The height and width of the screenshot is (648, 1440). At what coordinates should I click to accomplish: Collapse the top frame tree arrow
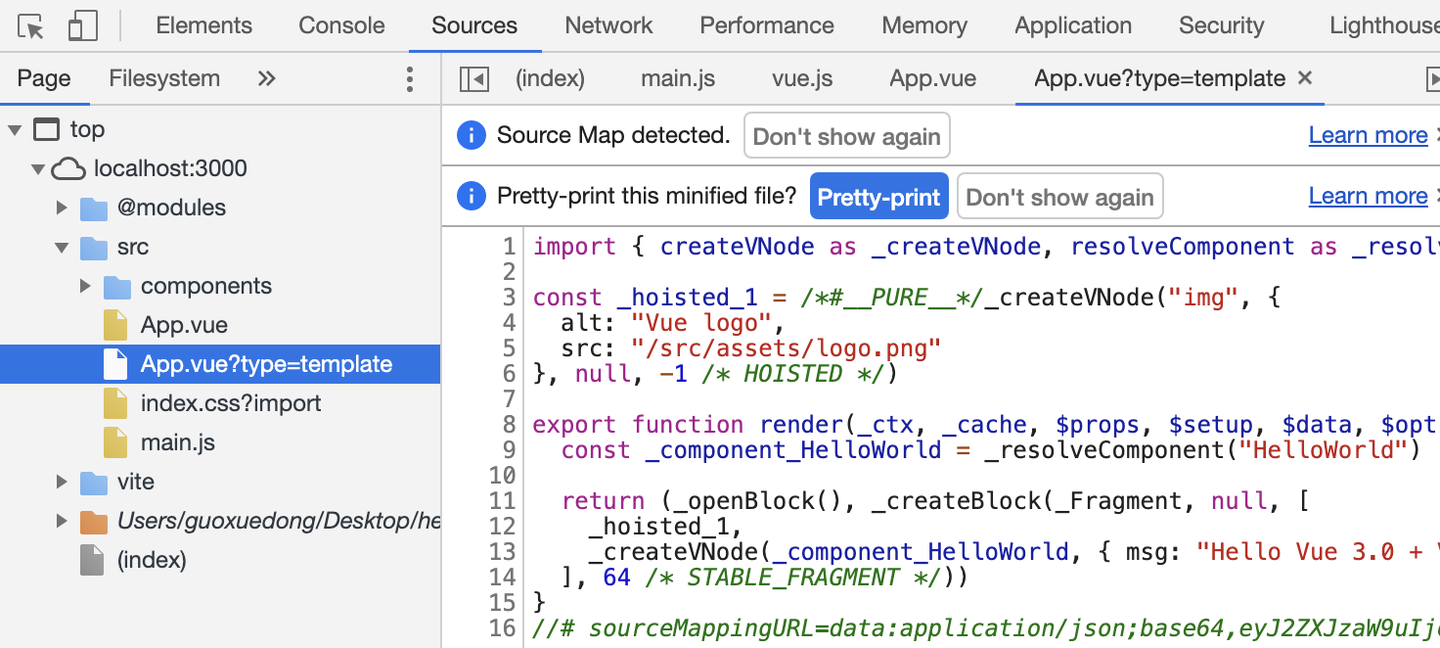(x=15, y=129)
